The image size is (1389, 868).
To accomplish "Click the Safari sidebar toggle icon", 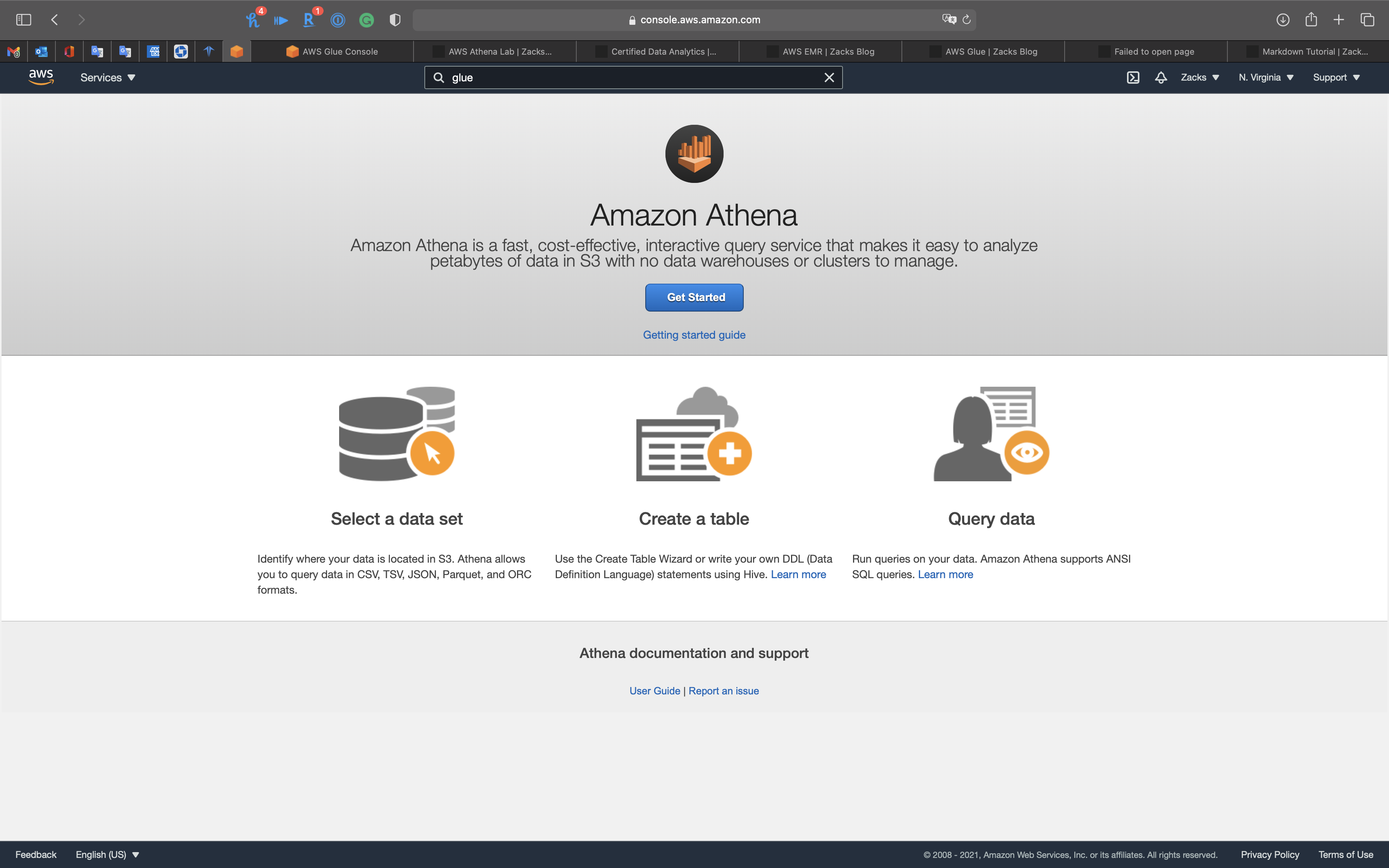I will tap(24, 19).
